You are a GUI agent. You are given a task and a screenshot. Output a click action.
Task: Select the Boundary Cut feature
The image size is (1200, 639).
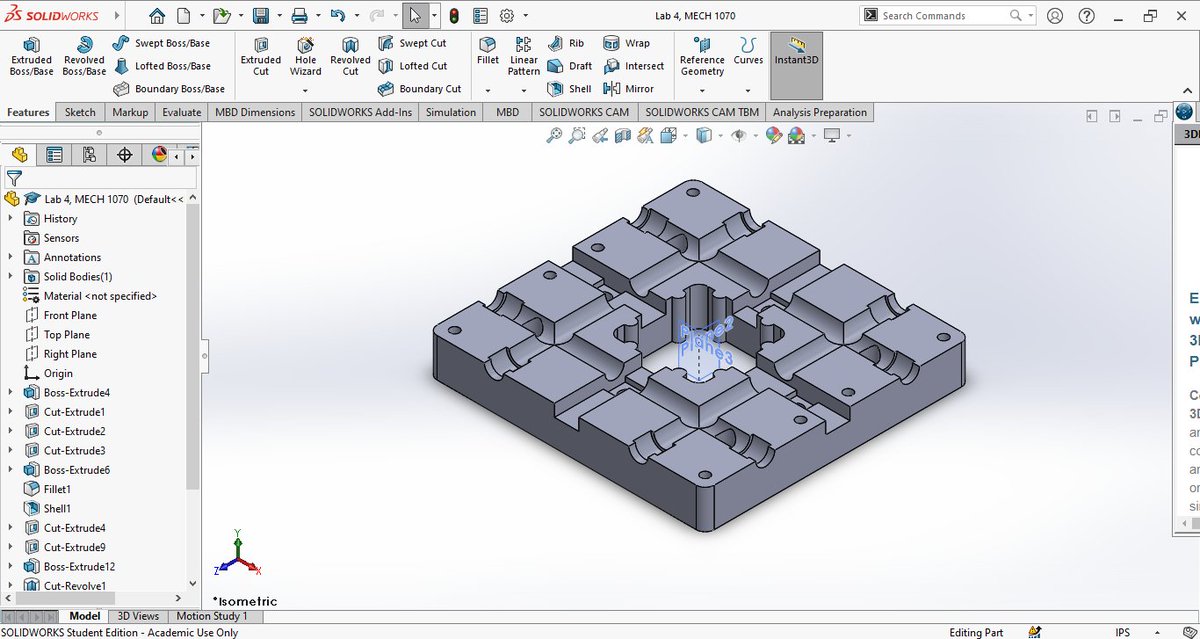[419, 89]
